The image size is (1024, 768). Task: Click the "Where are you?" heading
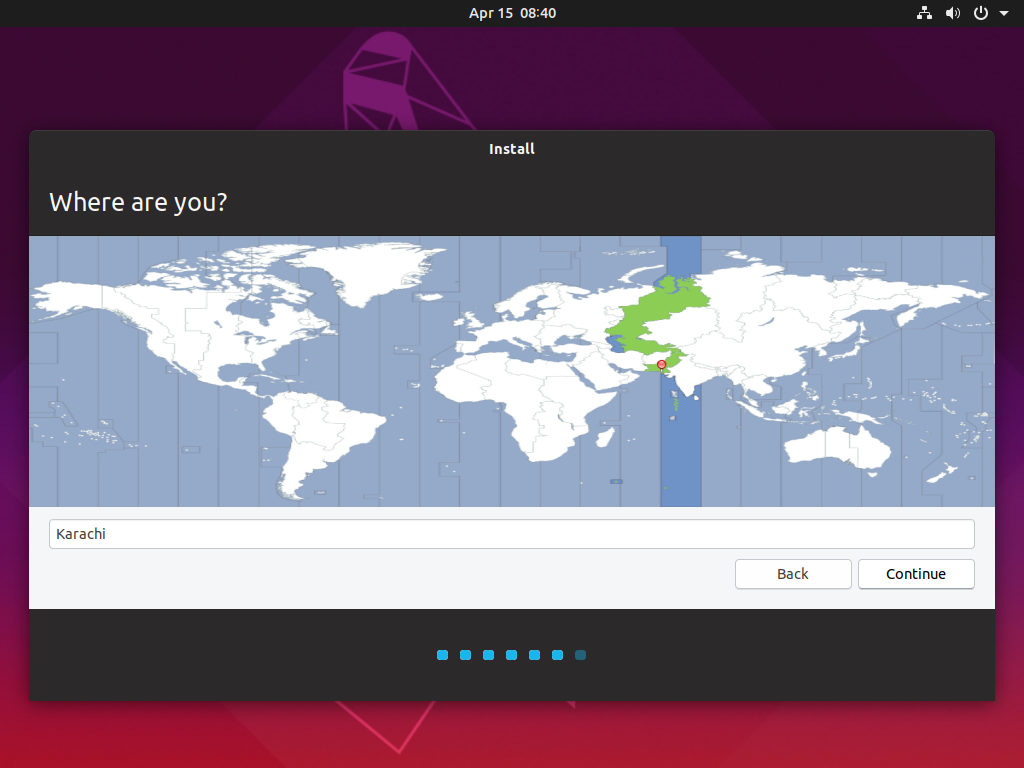pos(138,202)
